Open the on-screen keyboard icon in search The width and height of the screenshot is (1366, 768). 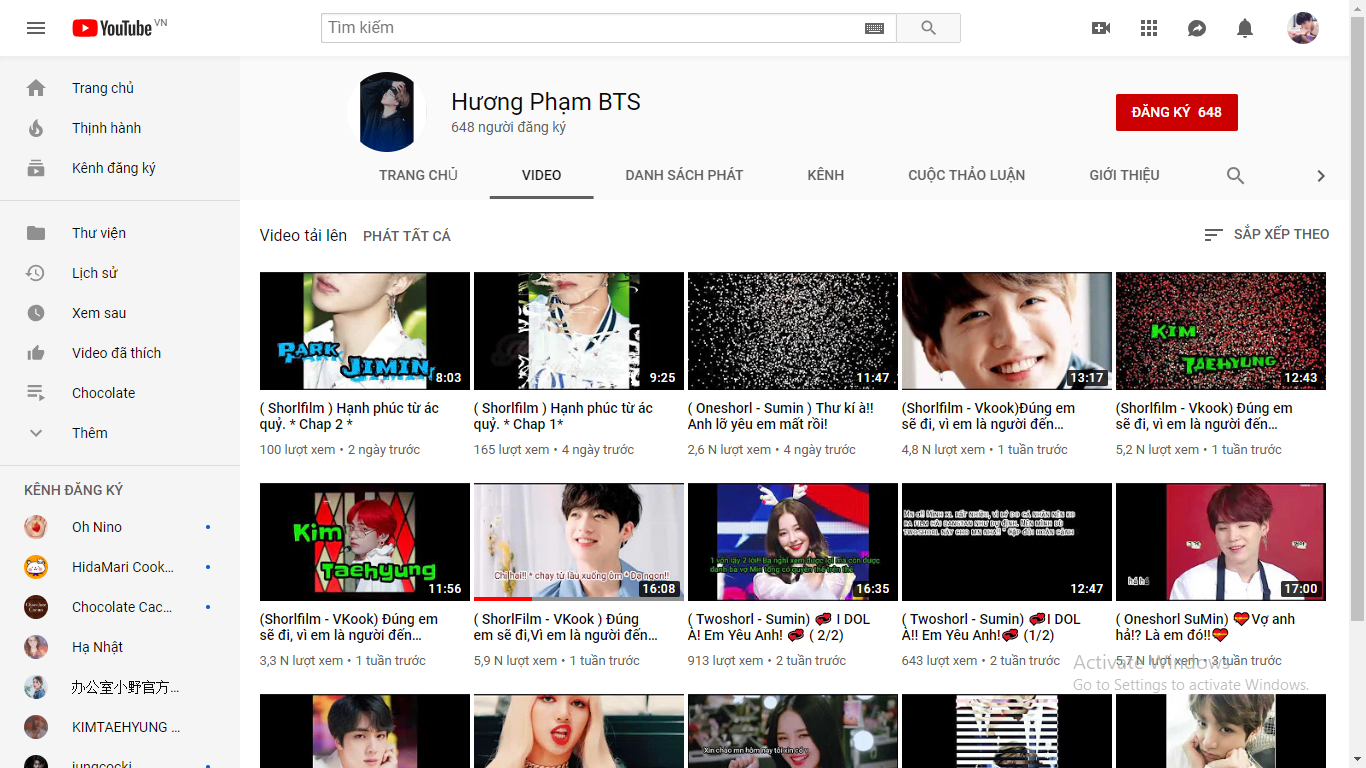pyautogui.click(x=874, y=28)
